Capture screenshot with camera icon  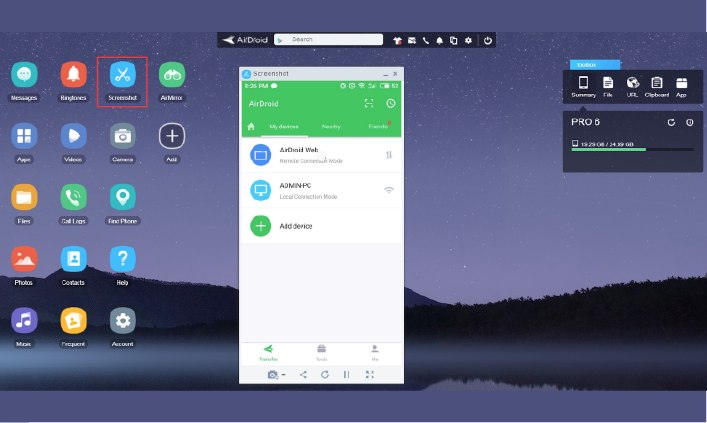[272, 375]
